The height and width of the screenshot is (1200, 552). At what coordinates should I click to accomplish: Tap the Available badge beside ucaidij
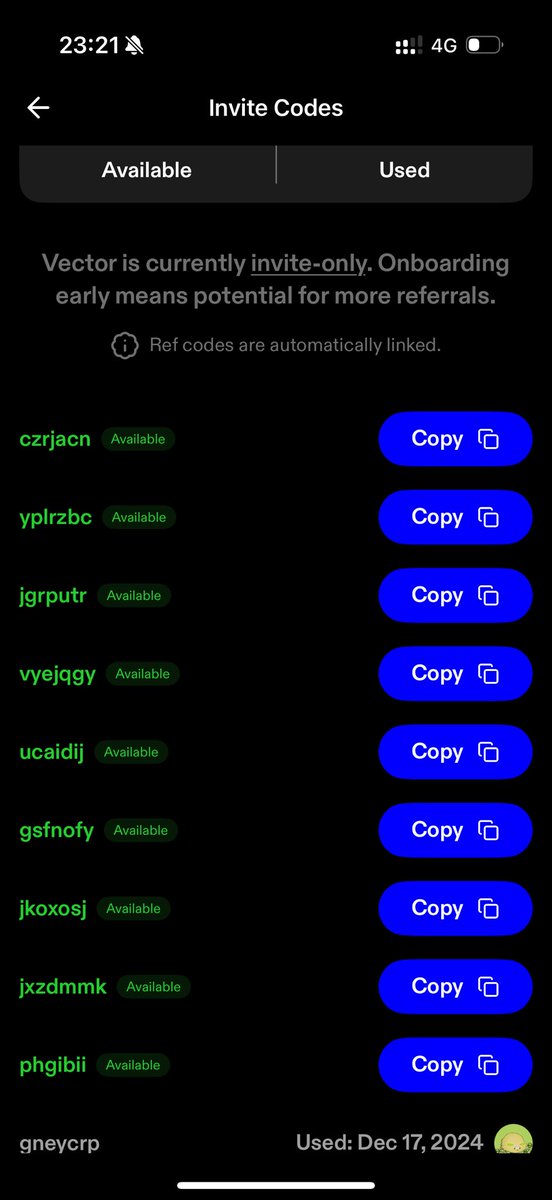[x=131, y=752]
